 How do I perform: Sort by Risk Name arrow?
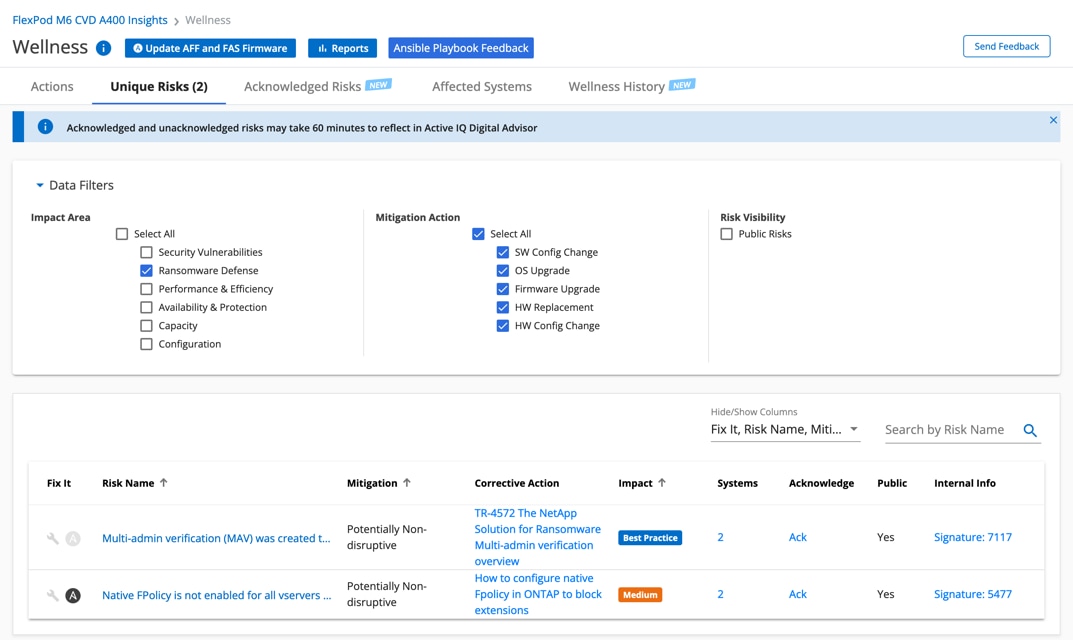pyautogui.click(x=164, y=483)
